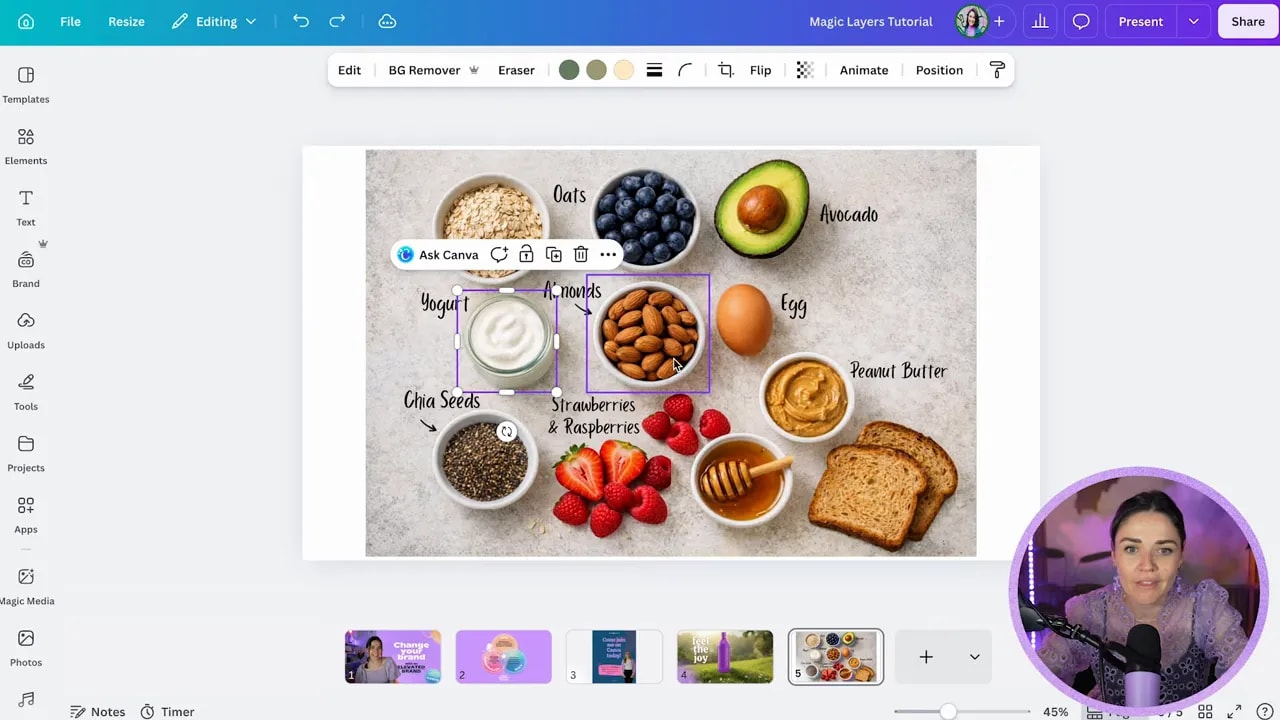Open the Brand panel
Screen dimensions: 1280x720
point(26,269)
